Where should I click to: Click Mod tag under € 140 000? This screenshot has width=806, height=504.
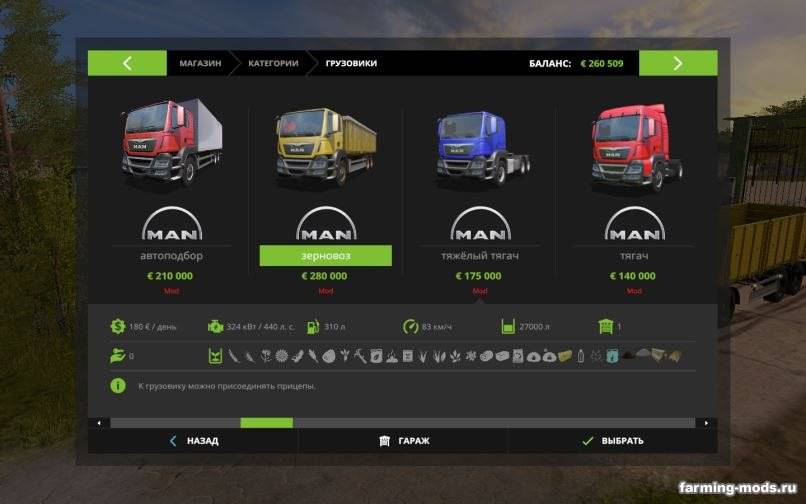(x=634, y=291)
